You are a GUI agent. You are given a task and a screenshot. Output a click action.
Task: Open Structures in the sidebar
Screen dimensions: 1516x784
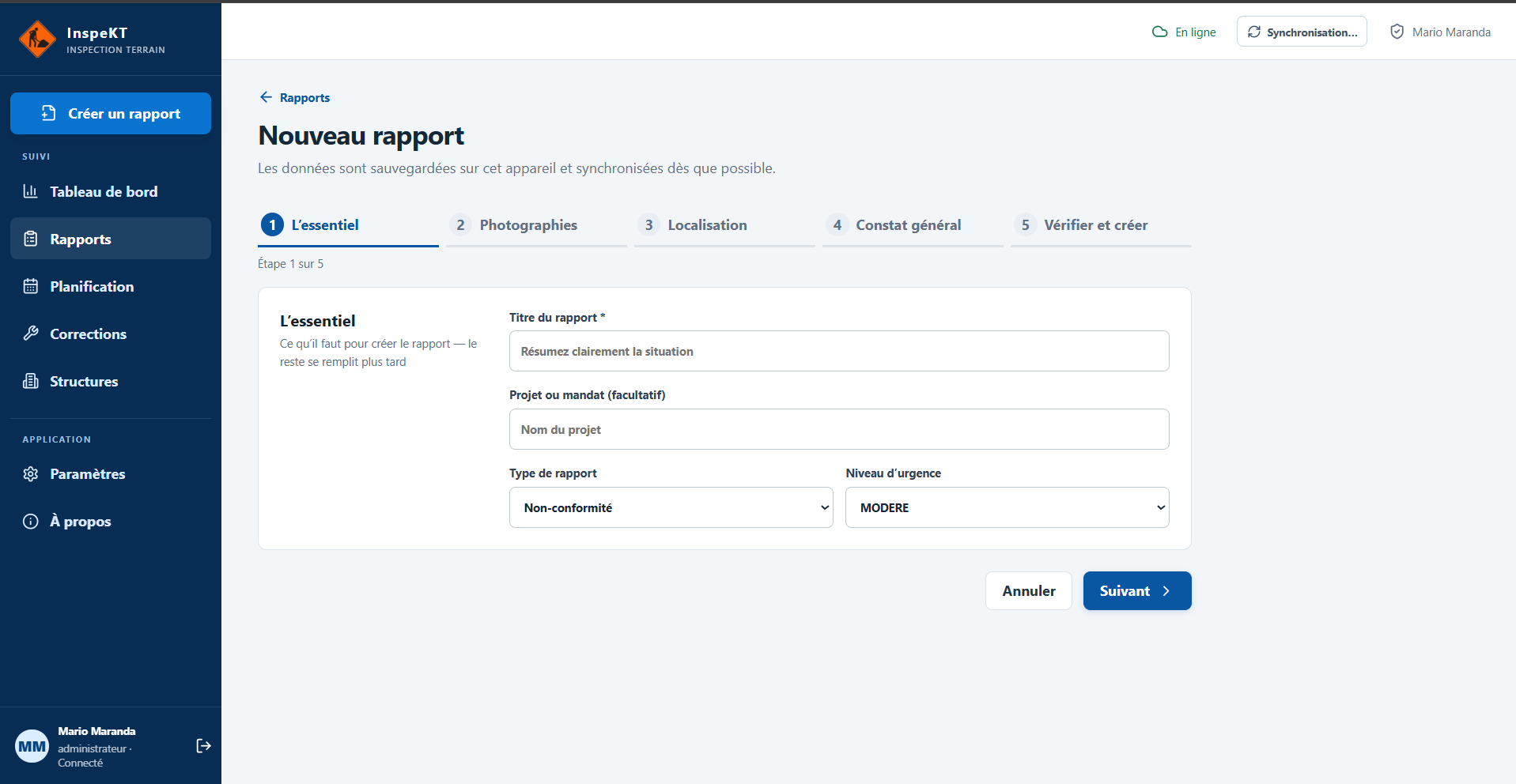pyautogui.click(x=111, y=381)
